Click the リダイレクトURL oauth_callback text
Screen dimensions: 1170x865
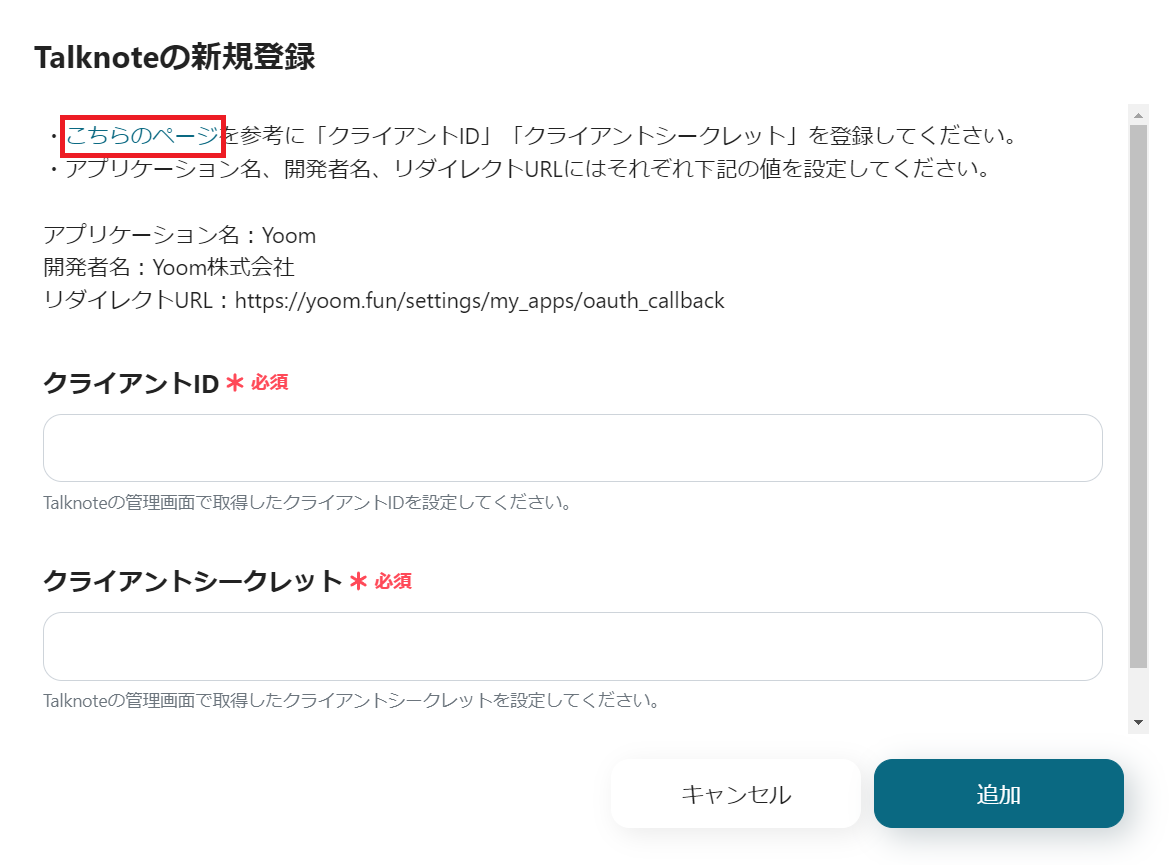point(480,301)
